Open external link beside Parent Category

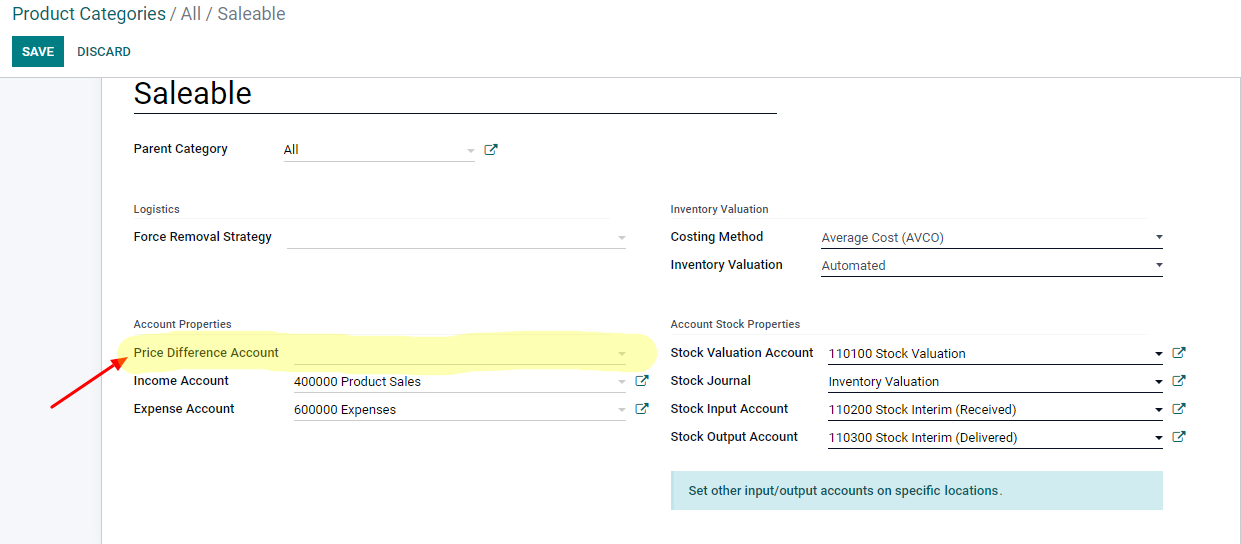click(491, 150)
